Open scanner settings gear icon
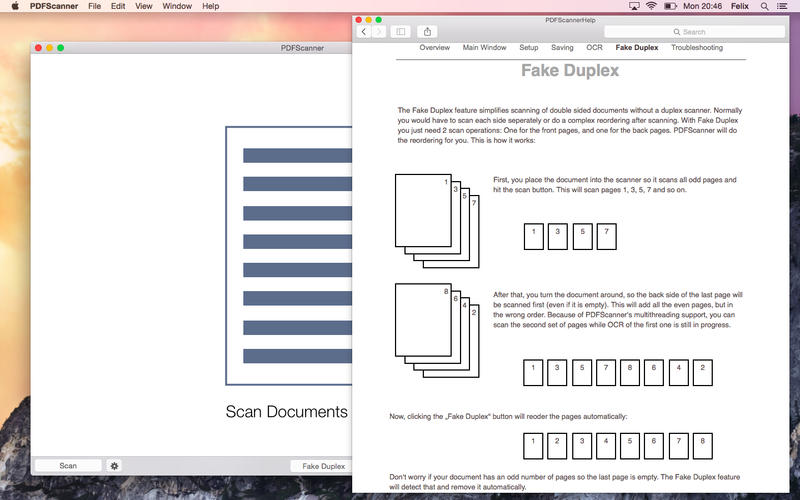This screenshot has height=500, width=800. (114, 466)
